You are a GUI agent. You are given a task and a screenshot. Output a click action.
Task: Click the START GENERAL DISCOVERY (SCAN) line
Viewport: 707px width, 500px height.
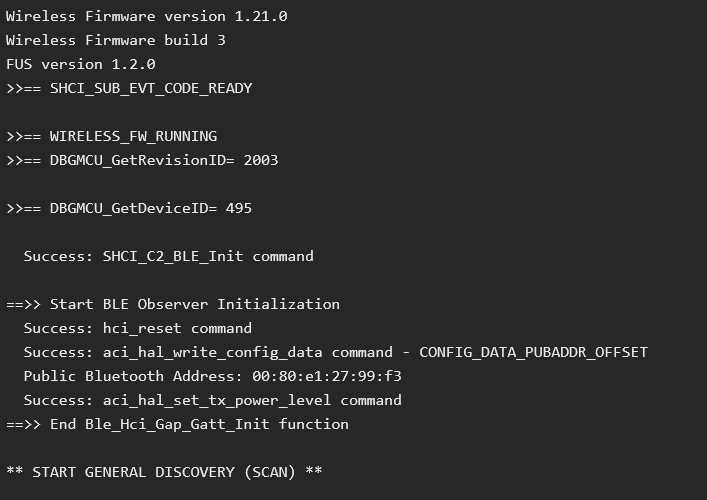point(164,472)
